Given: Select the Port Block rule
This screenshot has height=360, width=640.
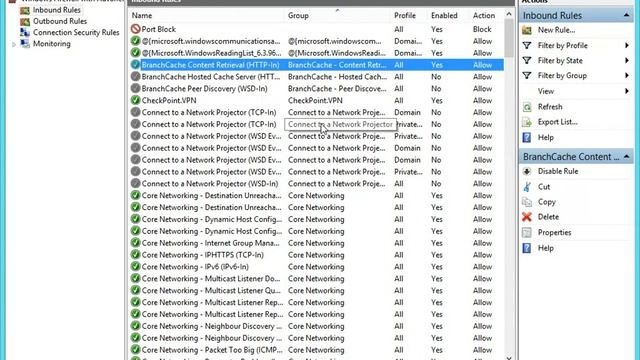Looking at the screenshot, I should click(x=158, y=29).
